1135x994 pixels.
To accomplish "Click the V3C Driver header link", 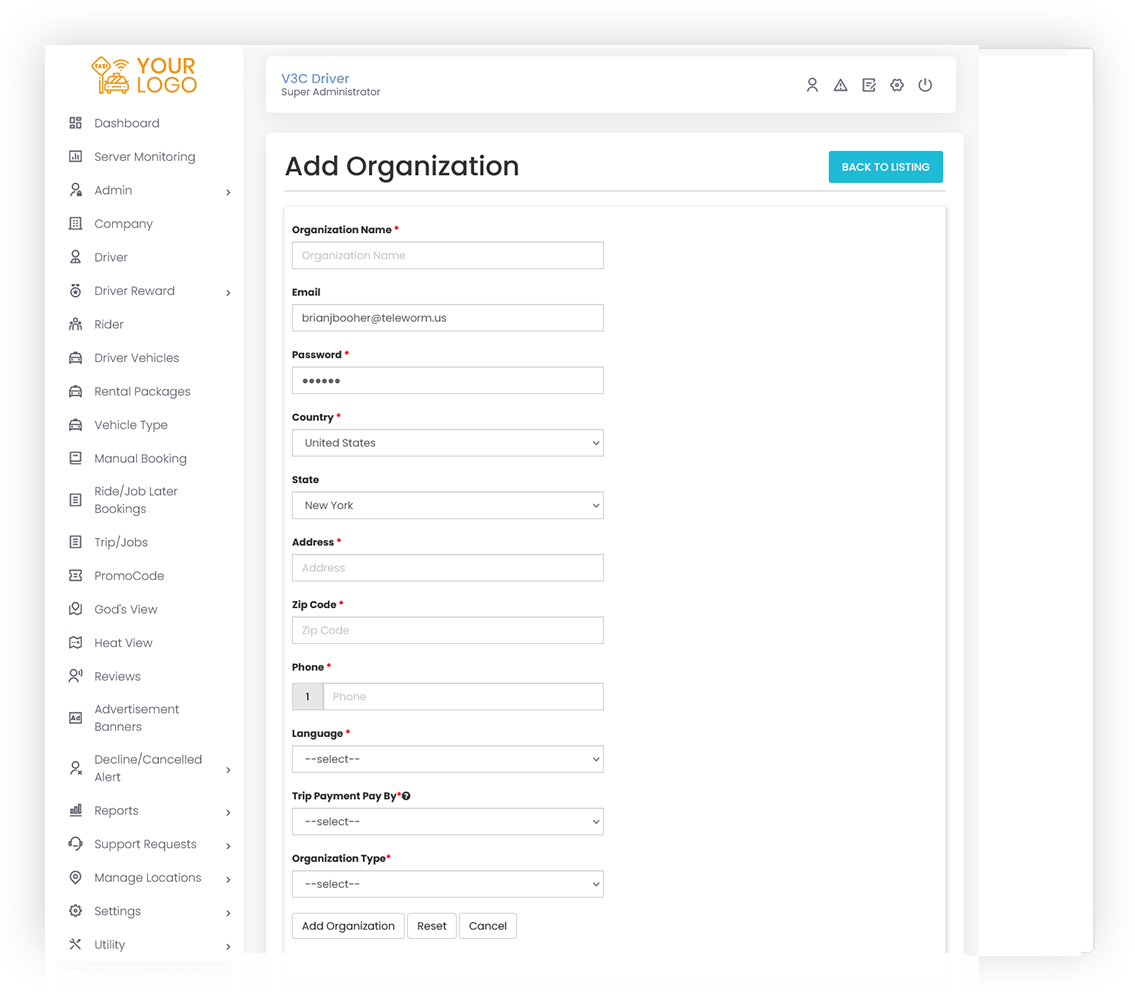I will [x=315, y=78].
